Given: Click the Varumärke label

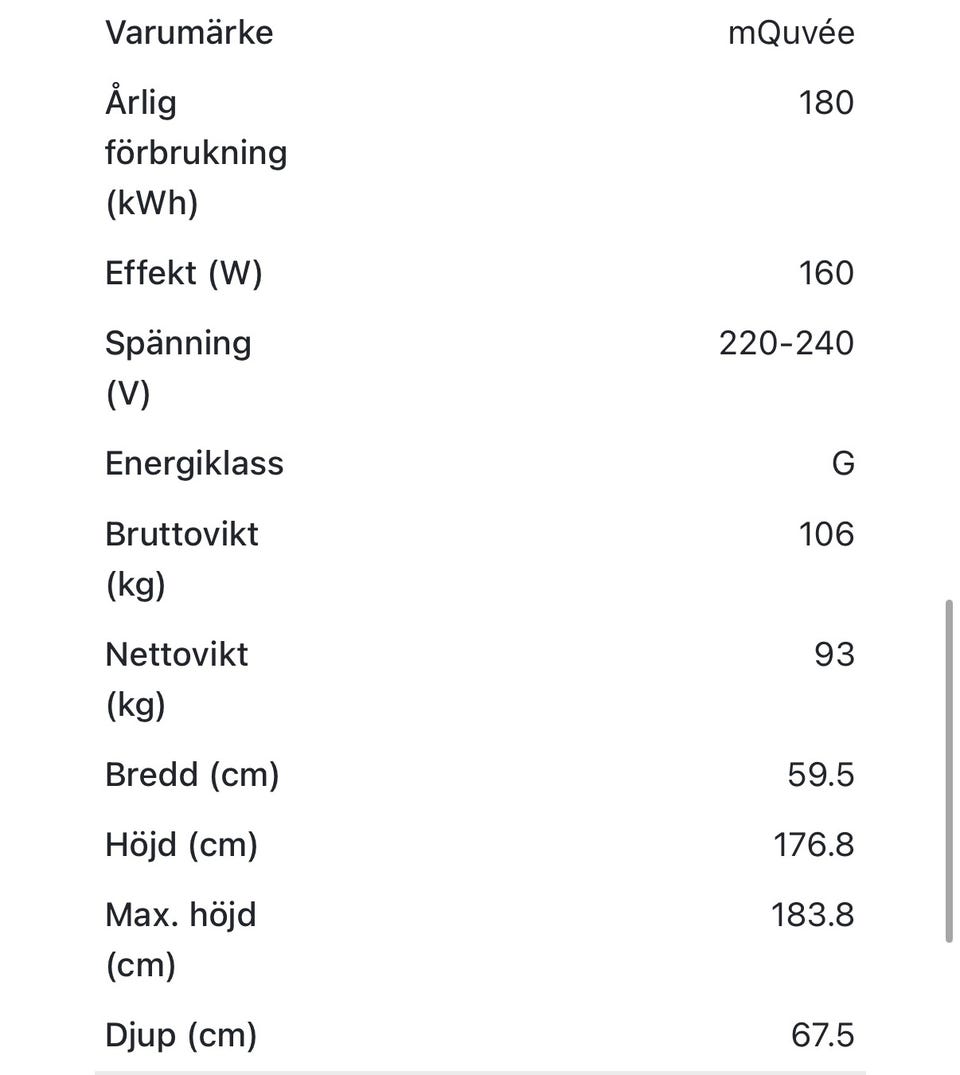Looking at the screenshot, I should tap(189, 32).
